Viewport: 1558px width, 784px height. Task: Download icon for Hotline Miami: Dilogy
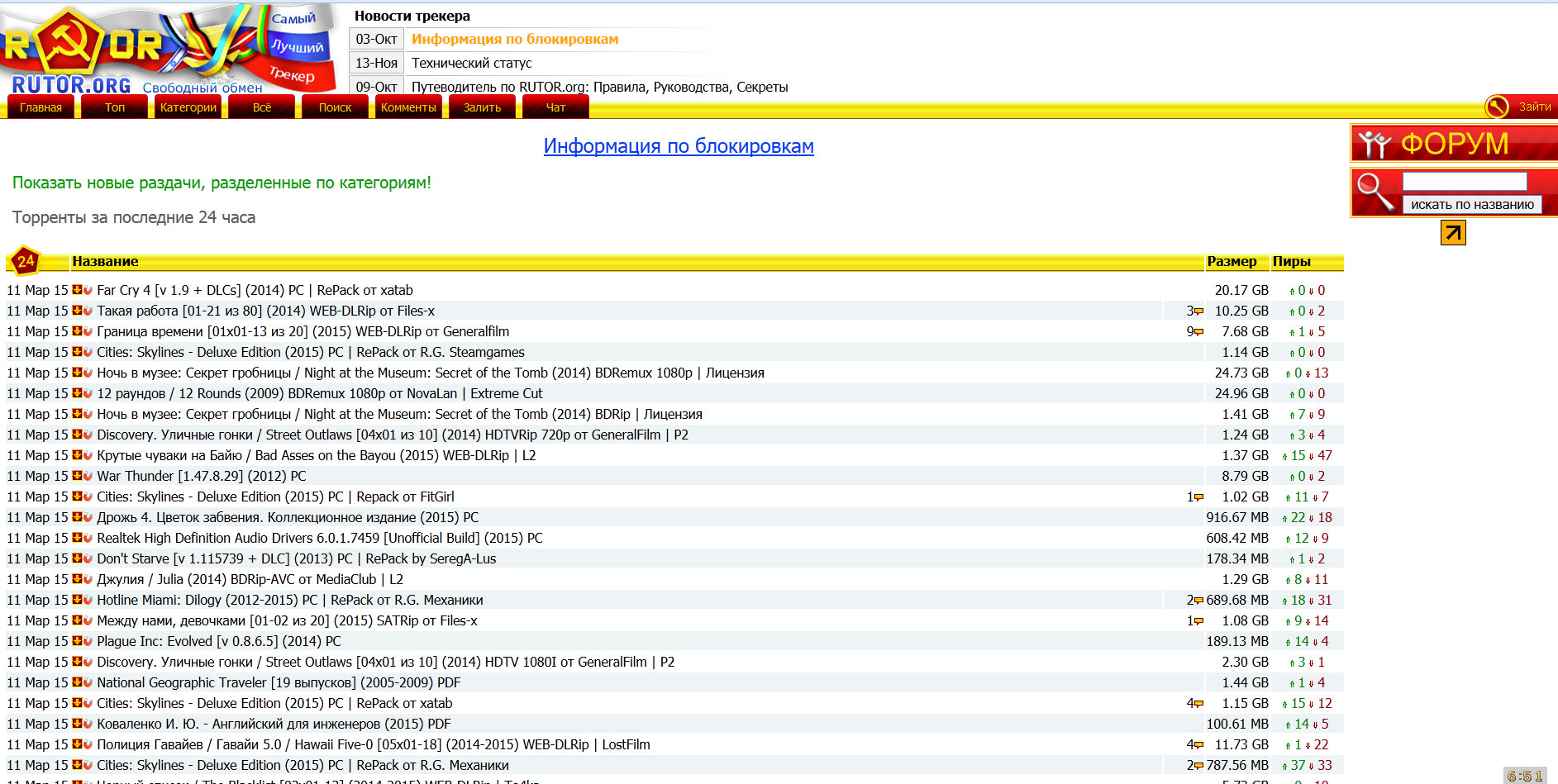tap(77, 599)
